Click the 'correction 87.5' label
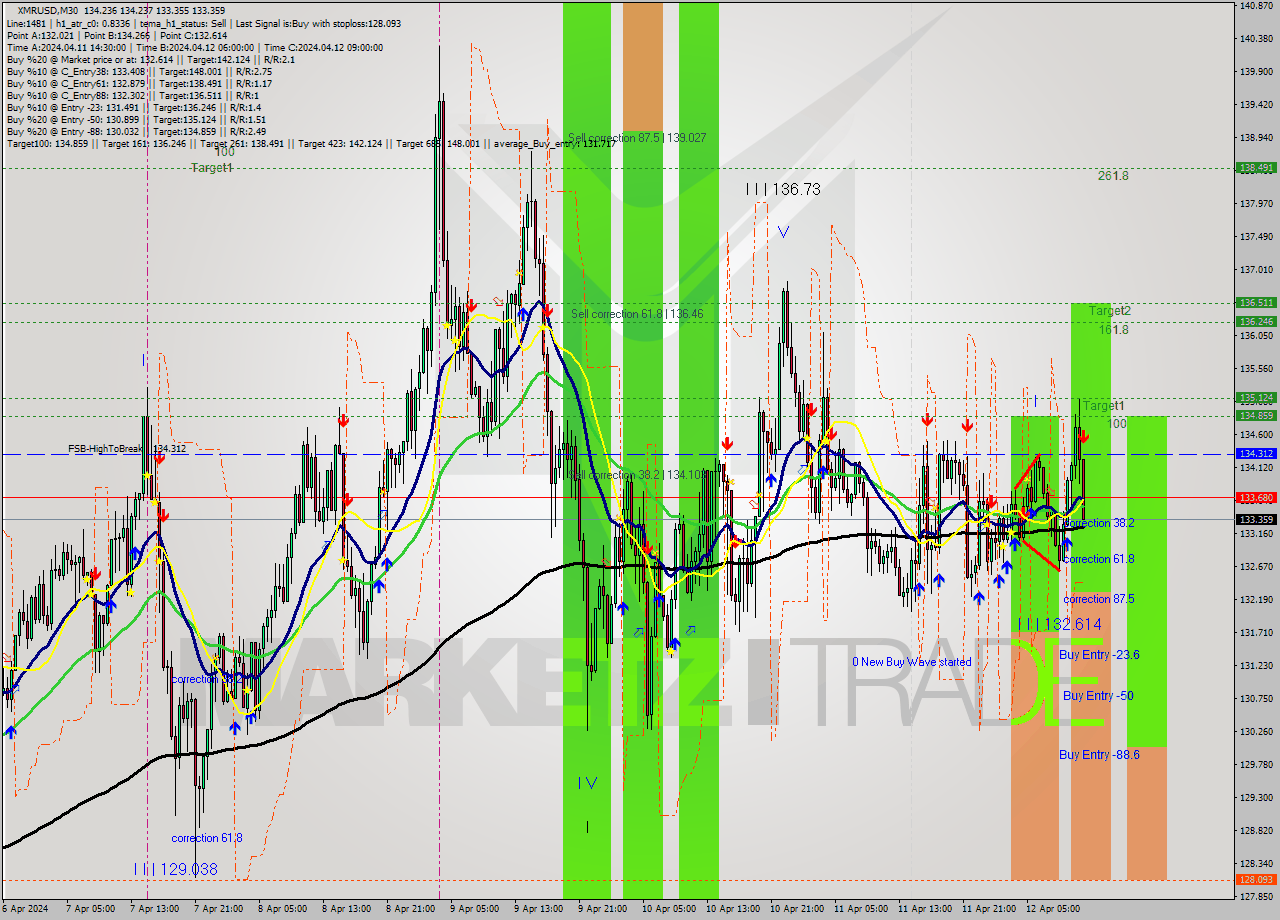 [x=1099, y=599]
